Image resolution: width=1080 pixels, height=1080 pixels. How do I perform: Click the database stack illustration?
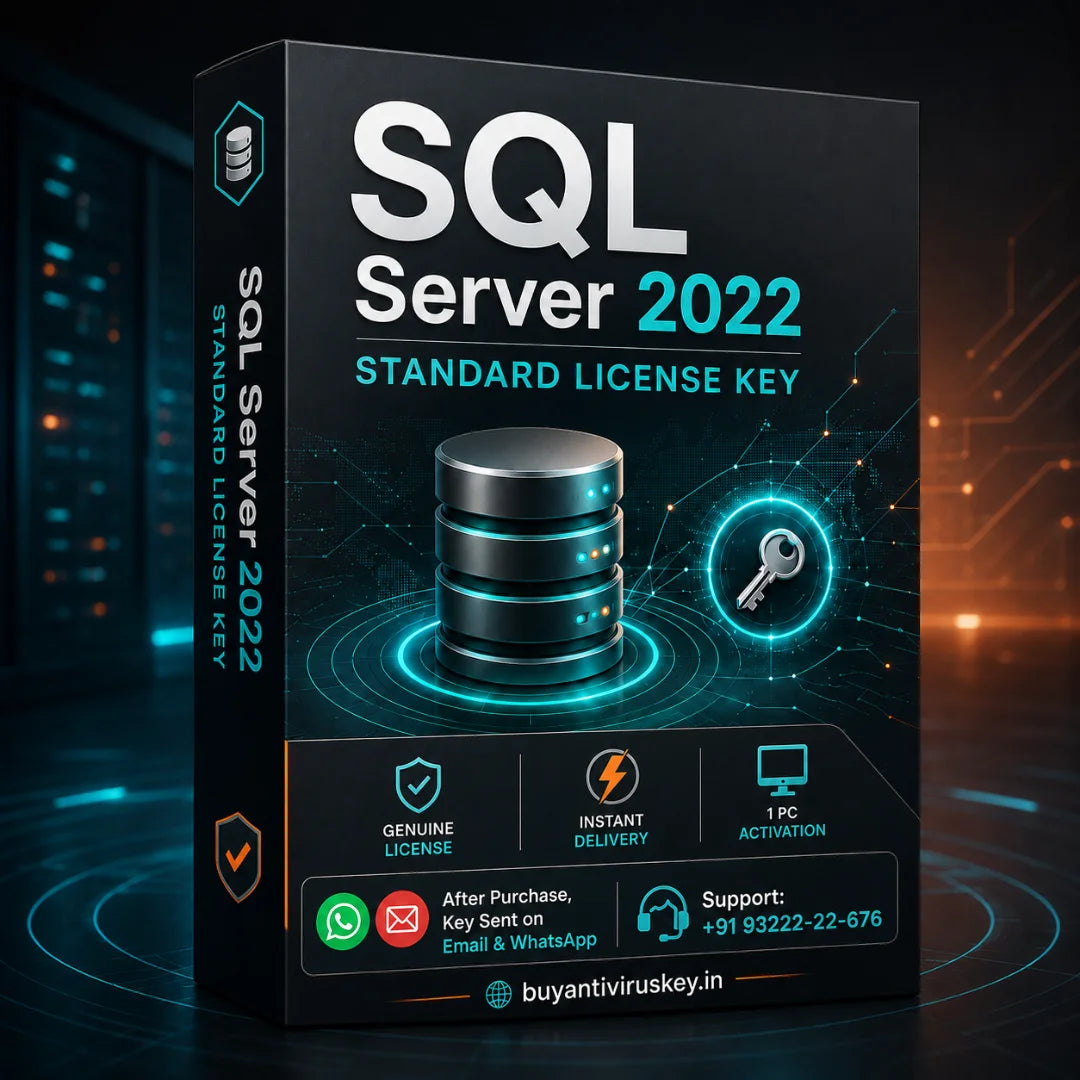pos(529,554)
